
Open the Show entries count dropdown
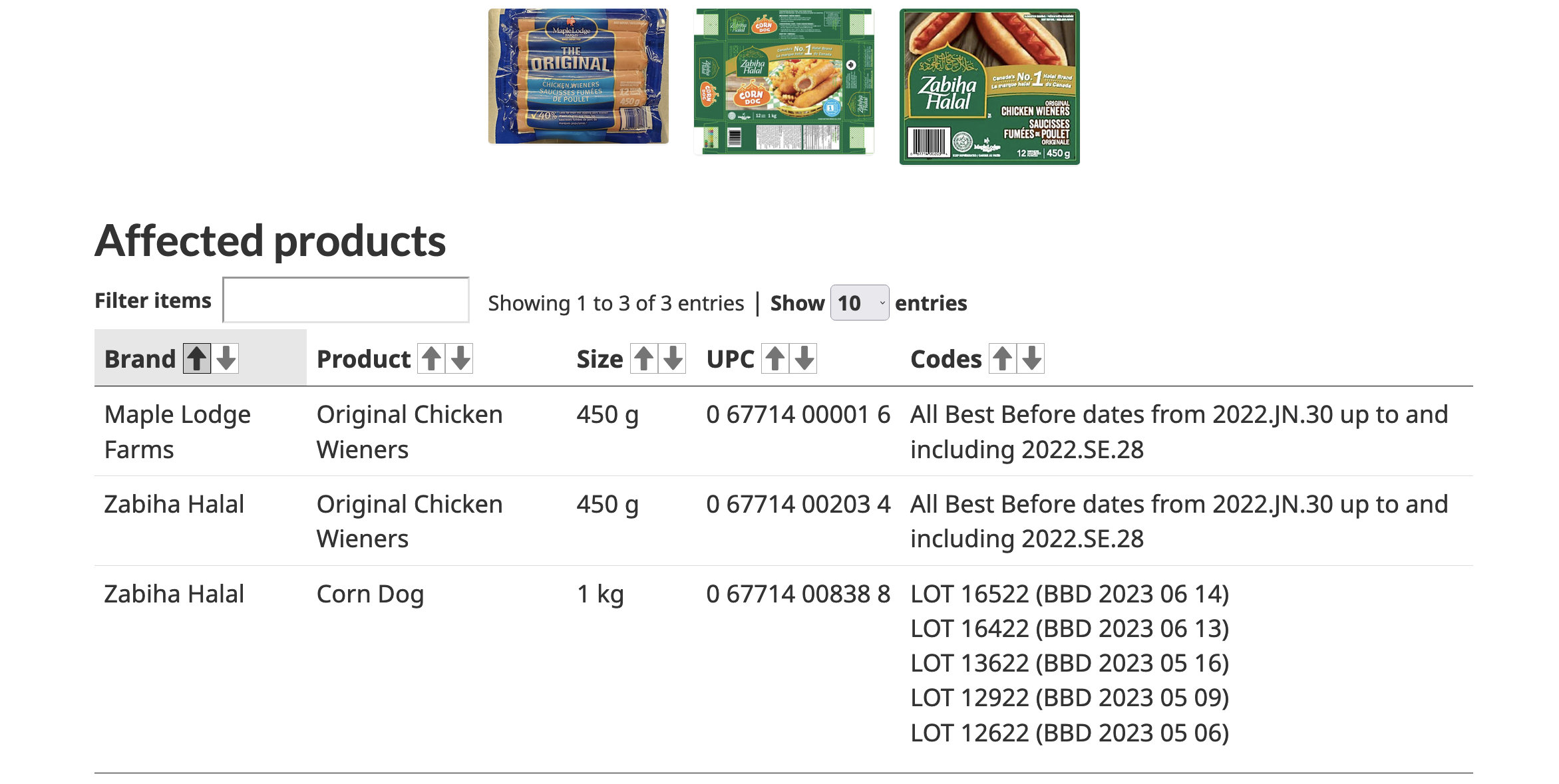860,303
